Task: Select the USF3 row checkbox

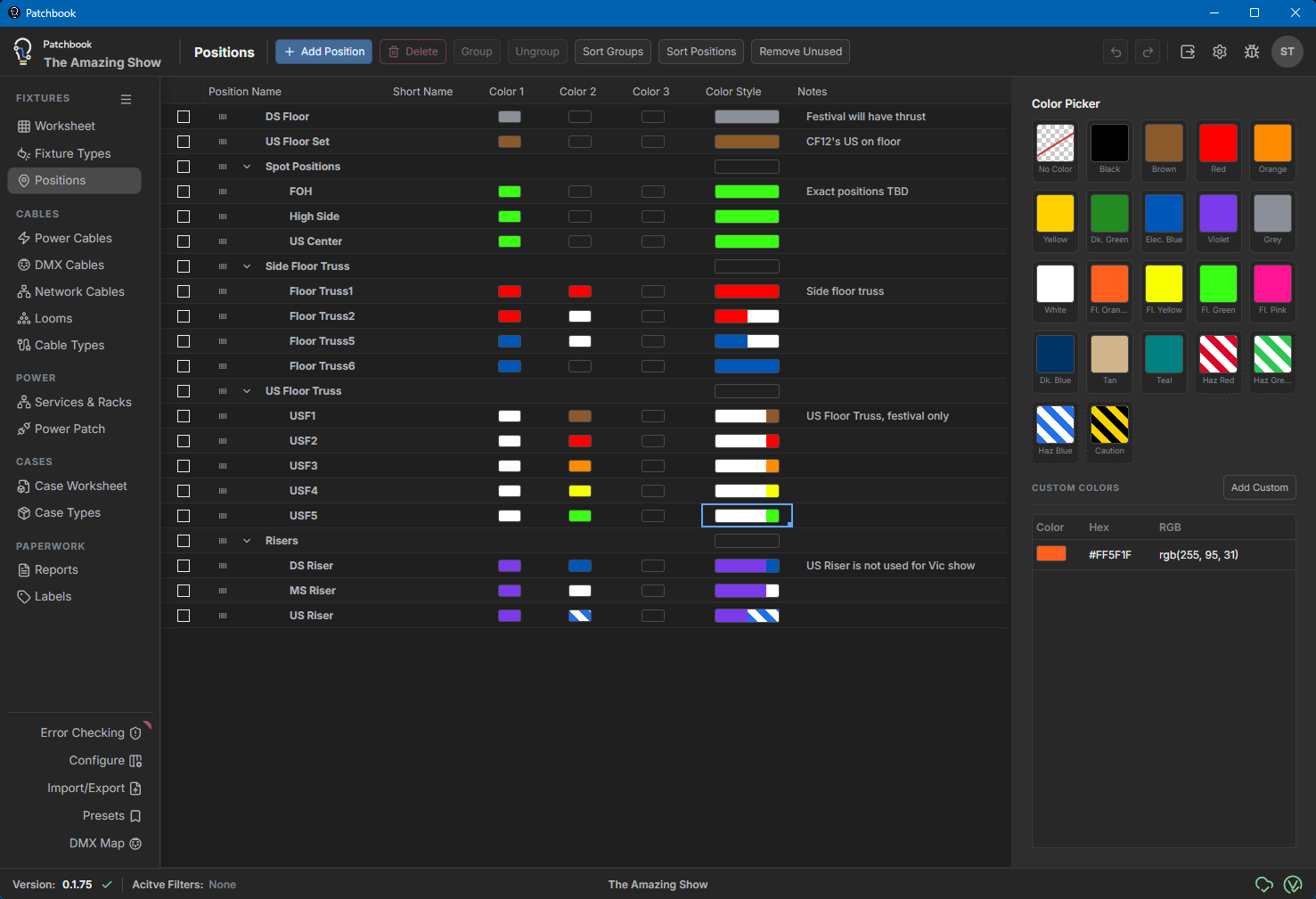Action: (184, 466)
